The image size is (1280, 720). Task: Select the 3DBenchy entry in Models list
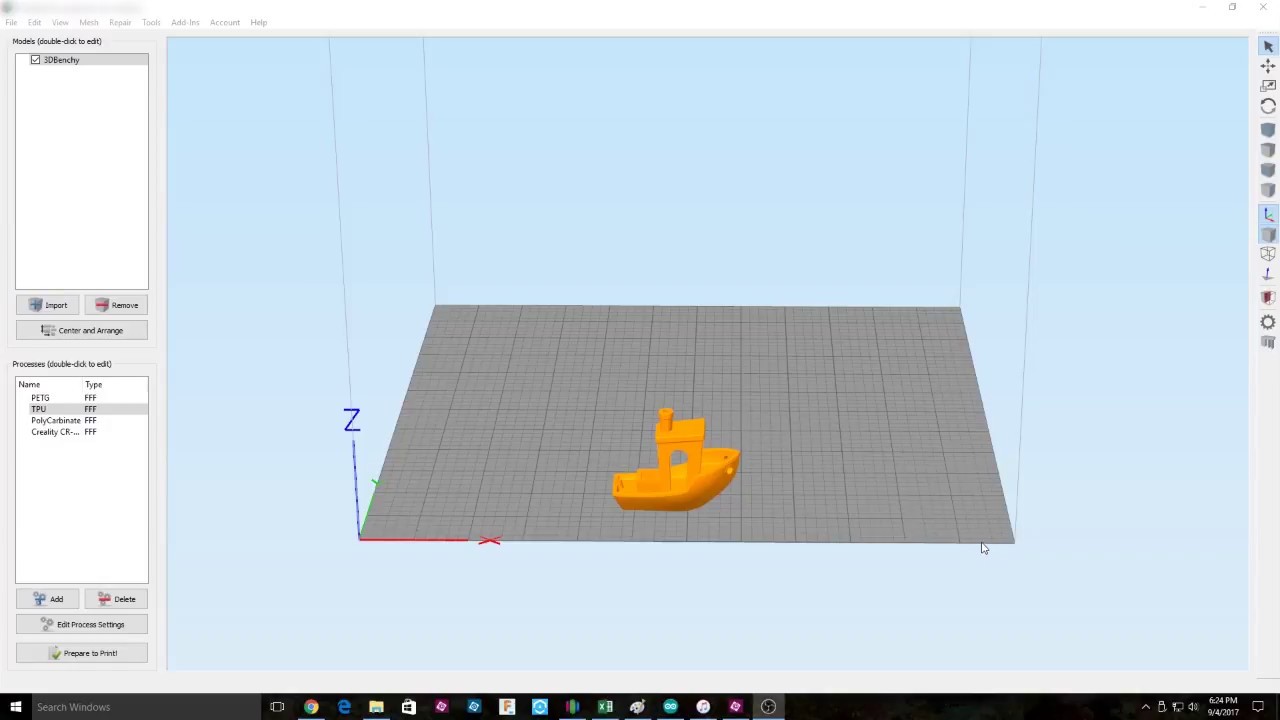click(82, 60)
